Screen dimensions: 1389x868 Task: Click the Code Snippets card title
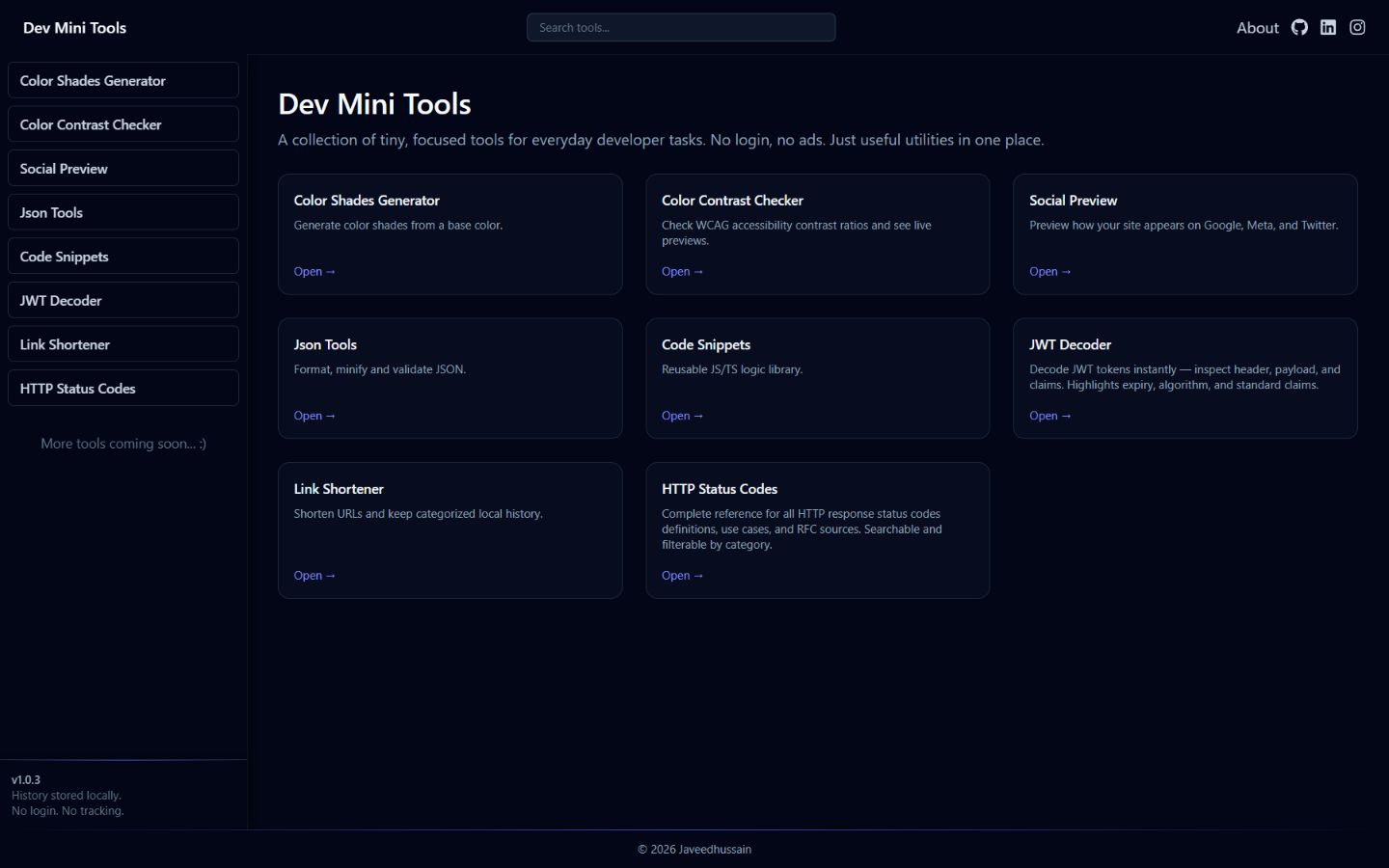(706, 345)
